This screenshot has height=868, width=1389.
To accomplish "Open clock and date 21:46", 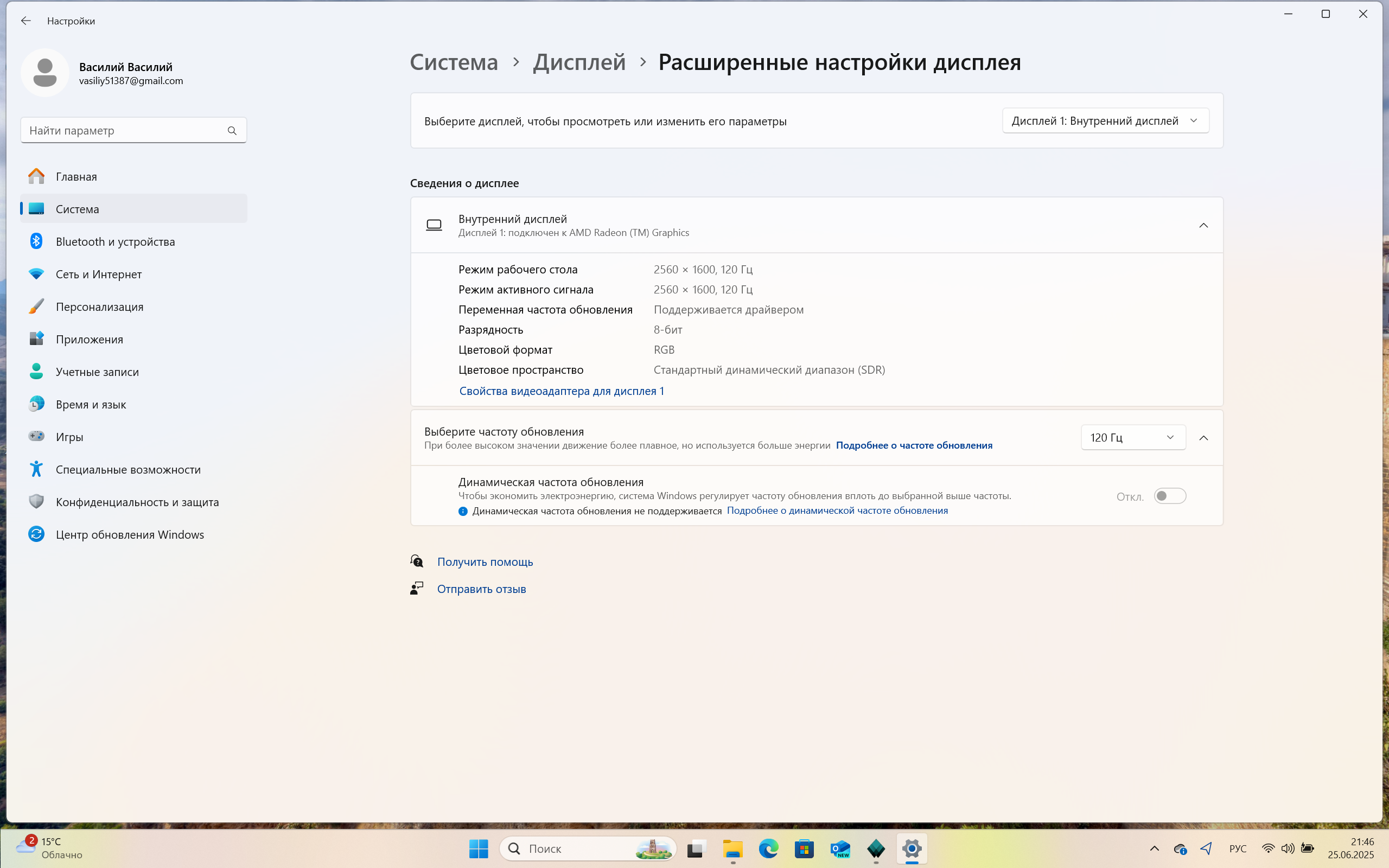I will click(x=1350, y=848).
